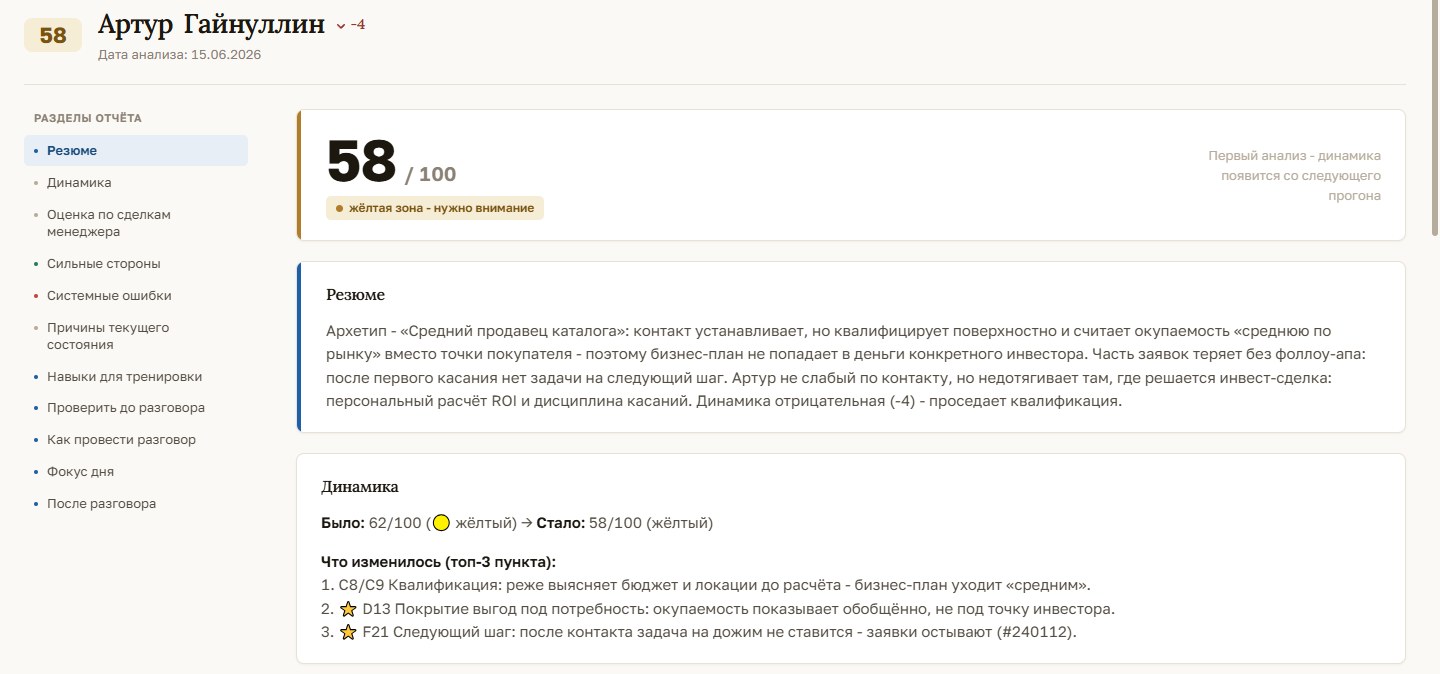
Task: Click the РАЗДЕЛЫ ОТЧЁТА sidebar heading
Action: click(88, 118)
